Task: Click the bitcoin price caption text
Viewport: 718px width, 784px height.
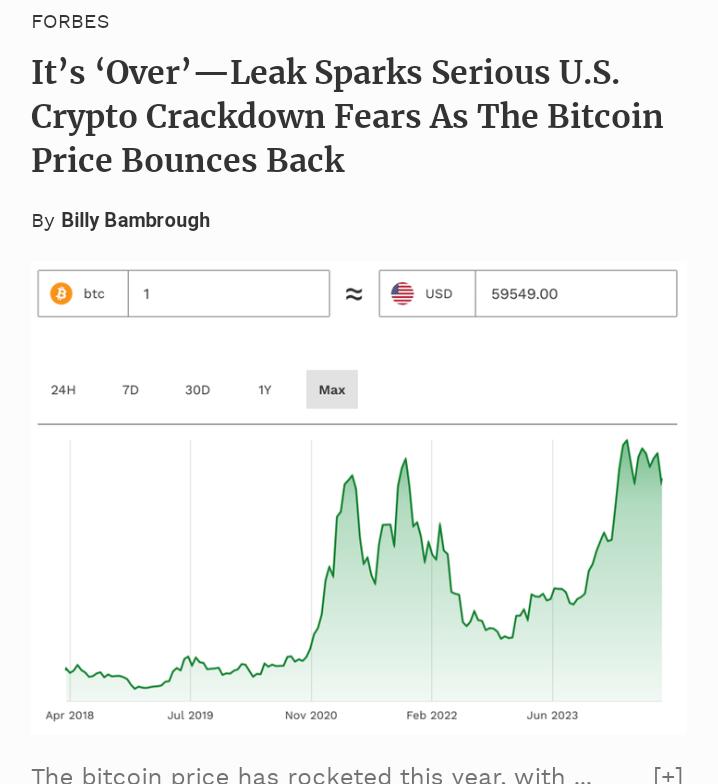Action: click(311, 774)
